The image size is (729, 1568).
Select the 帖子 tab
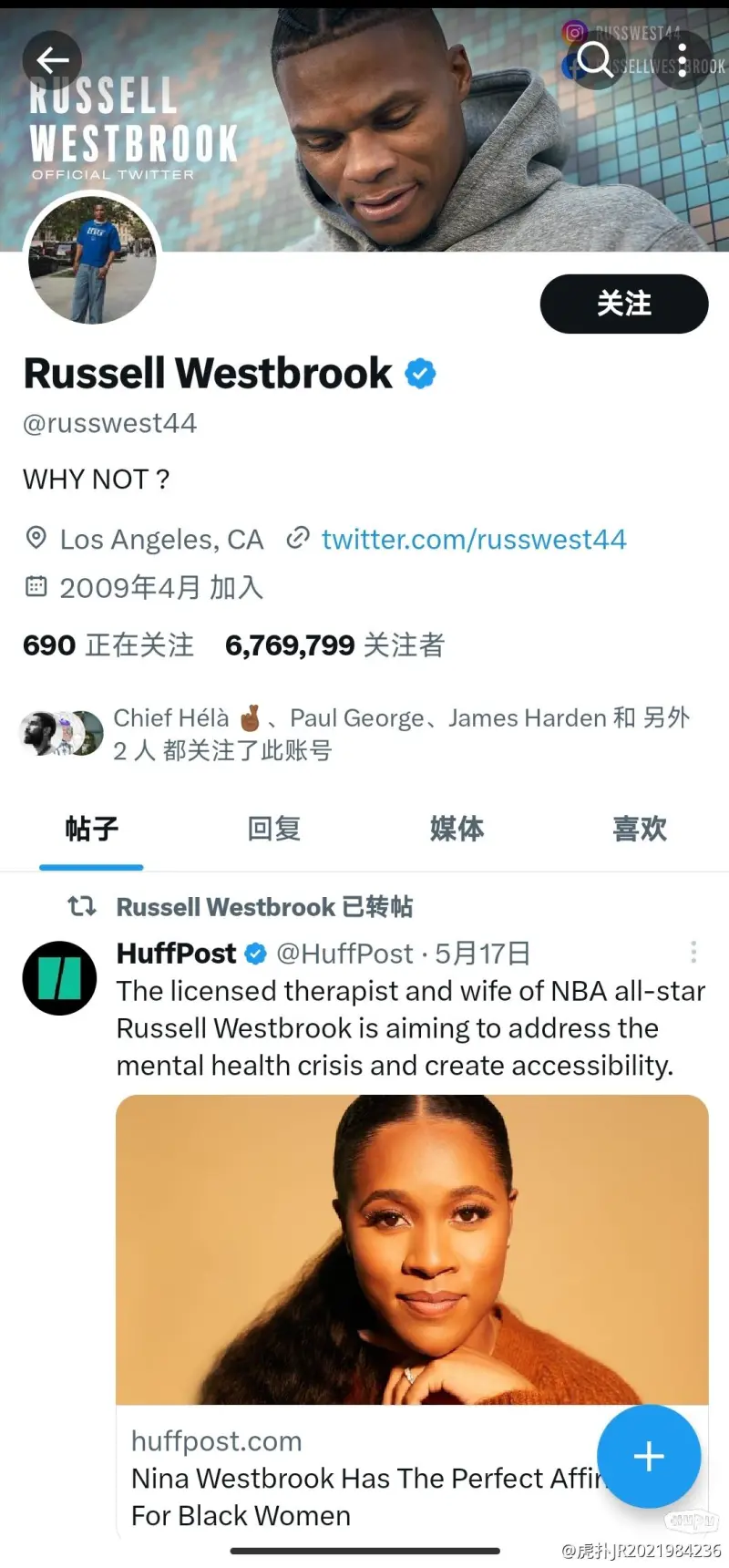(x=91, y=829)
